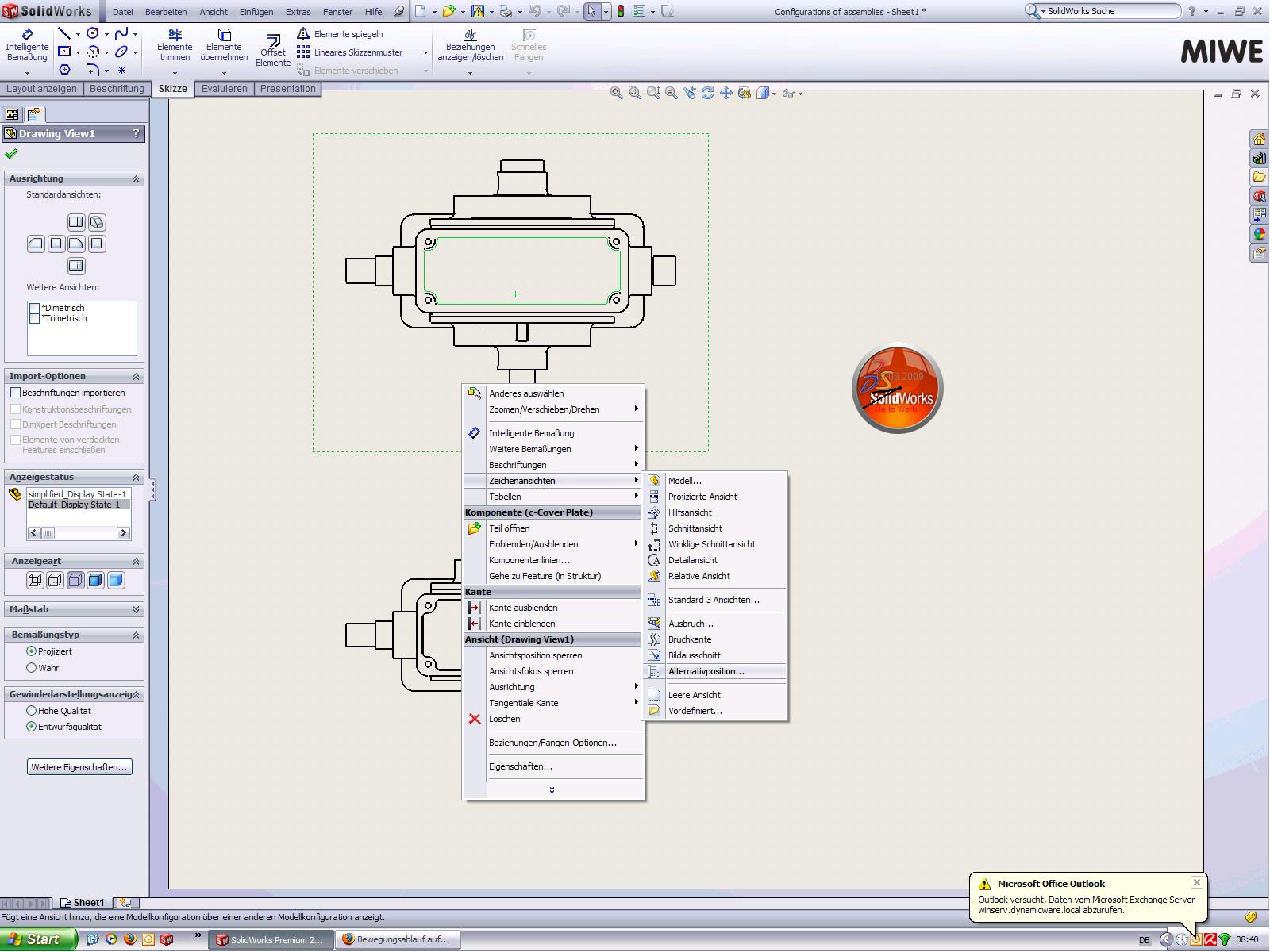Click Beziehungen anzeigen/löschen tool
1270x952 pixels.
pyautogui.click(x=470, y=46)
